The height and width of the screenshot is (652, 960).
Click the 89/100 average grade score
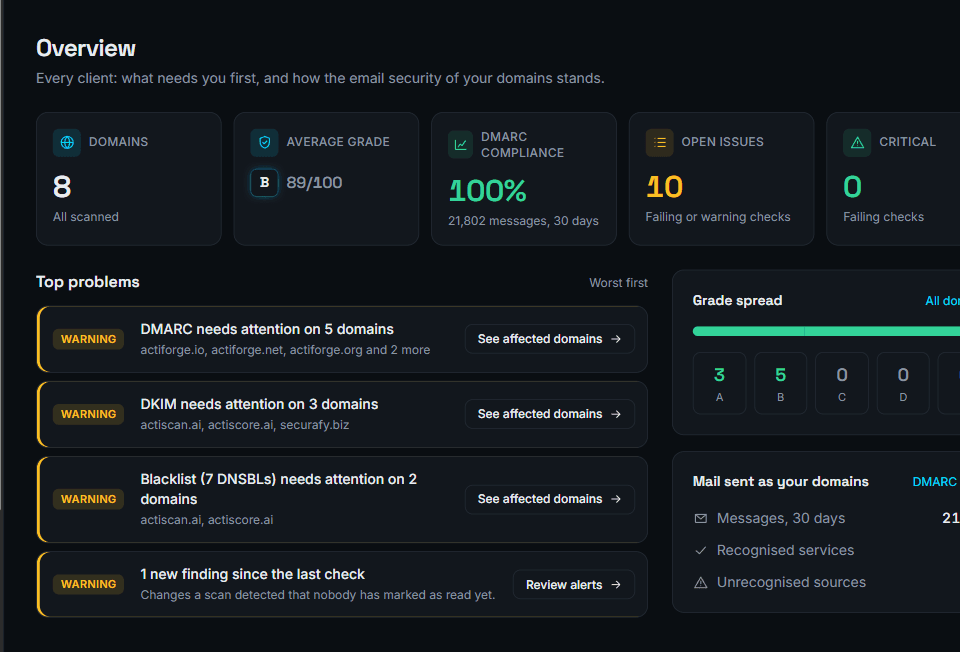click(314, 182)
